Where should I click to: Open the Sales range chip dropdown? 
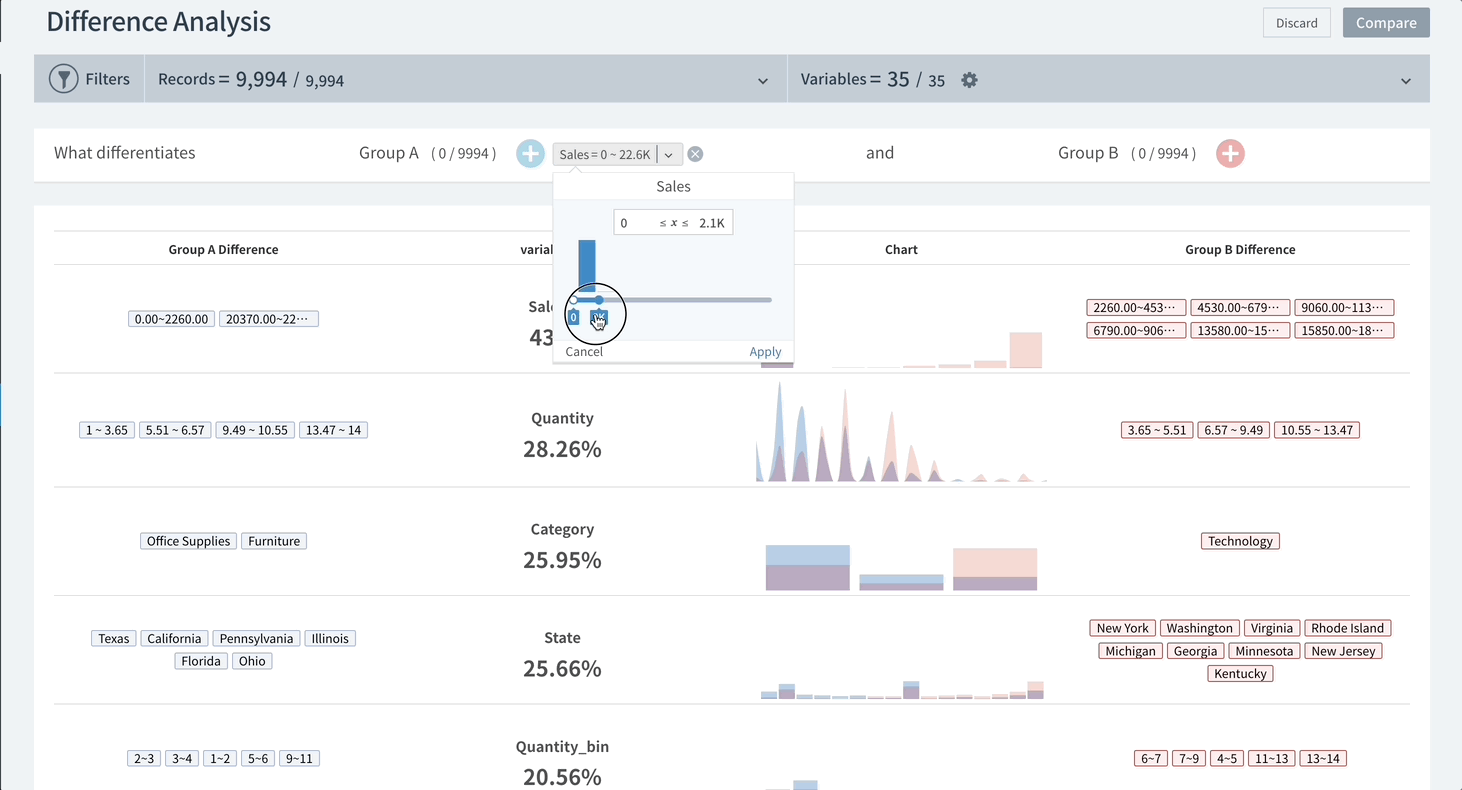(670, 154)
